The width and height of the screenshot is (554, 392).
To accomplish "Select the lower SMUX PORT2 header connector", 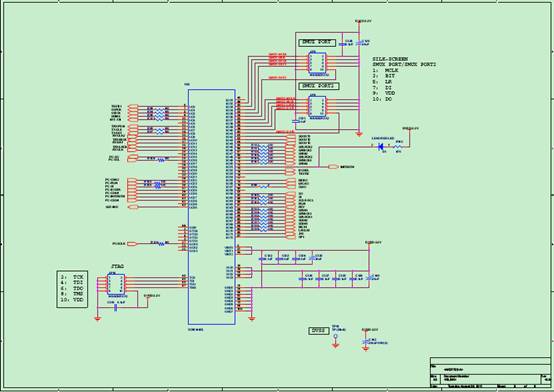I will [x=317, y=107].
